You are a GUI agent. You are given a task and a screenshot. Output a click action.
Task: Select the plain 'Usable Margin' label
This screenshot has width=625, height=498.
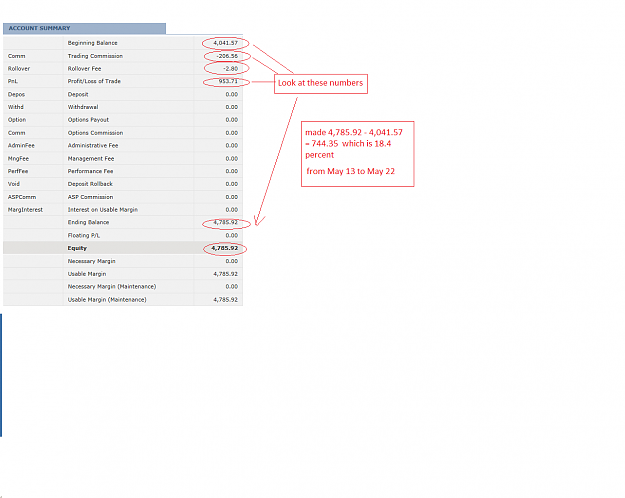click(x=87, y=274)
